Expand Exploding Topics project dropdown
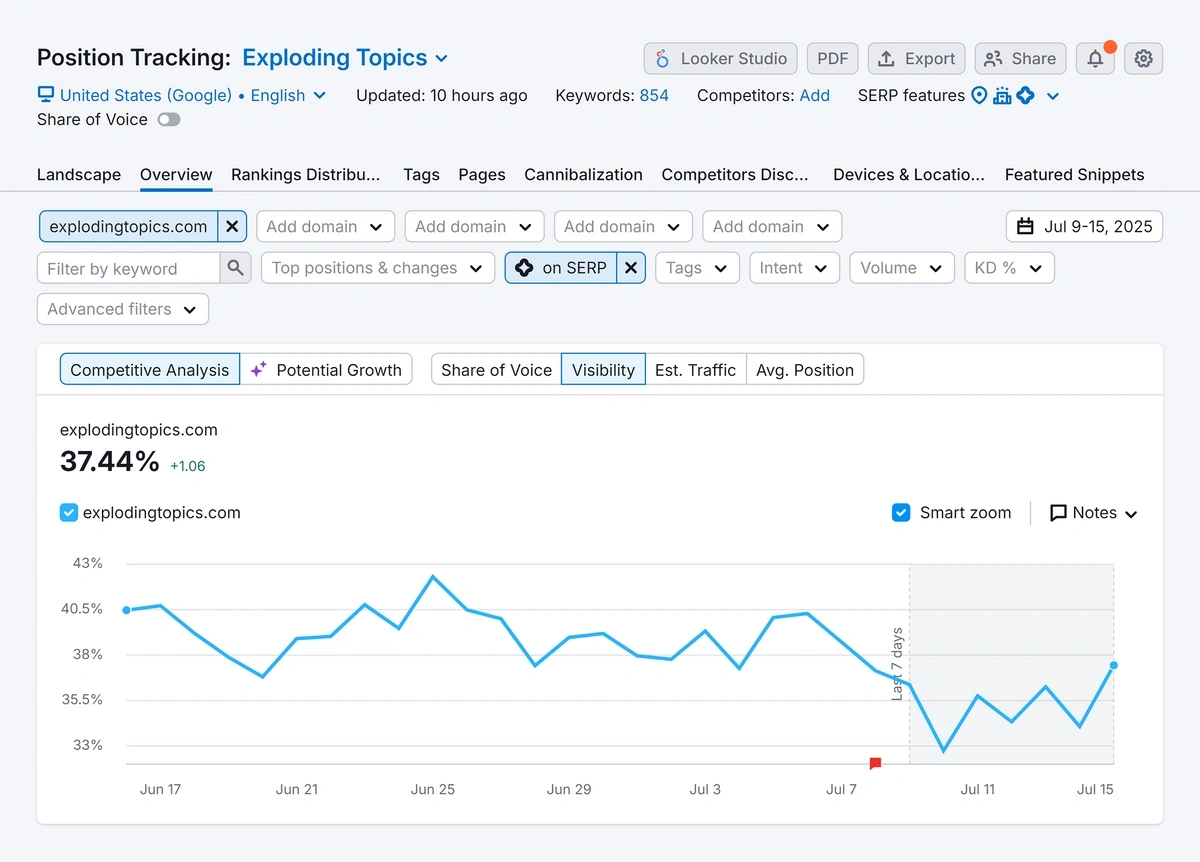 (x=345, y=58)
